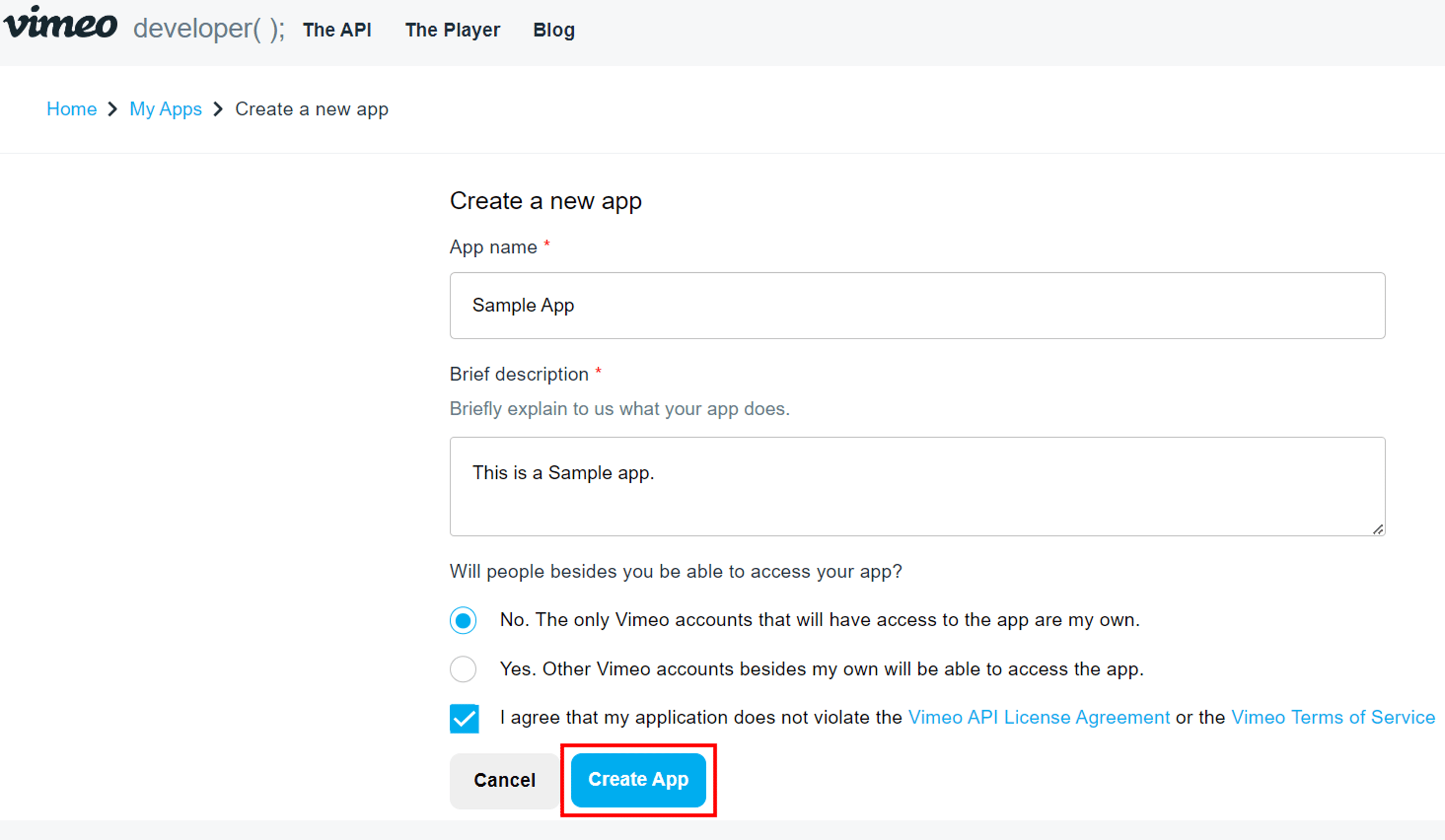
Task: Click the 'App name' field label
Action: 494,247
